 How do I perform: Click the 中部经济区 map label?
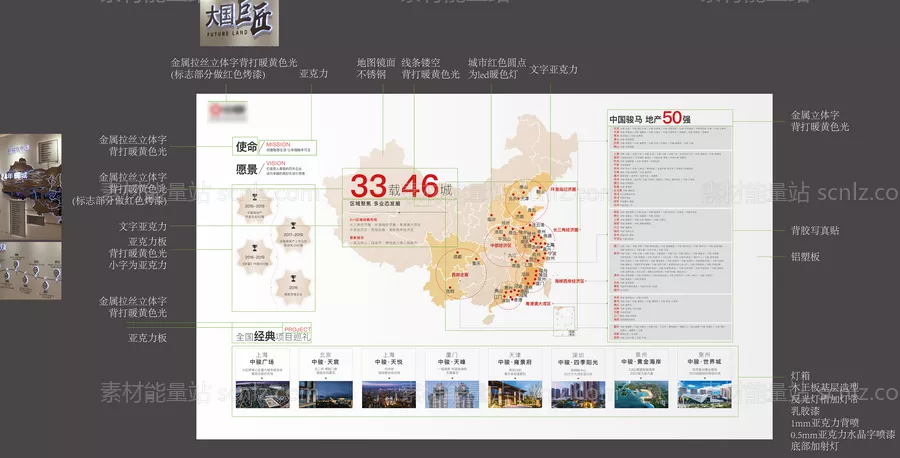tap(501, 245)
